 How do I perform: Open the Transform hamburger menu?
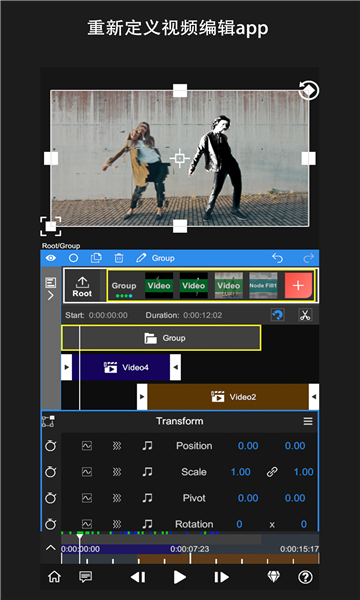pyautogui.click(x=308, y=421)
